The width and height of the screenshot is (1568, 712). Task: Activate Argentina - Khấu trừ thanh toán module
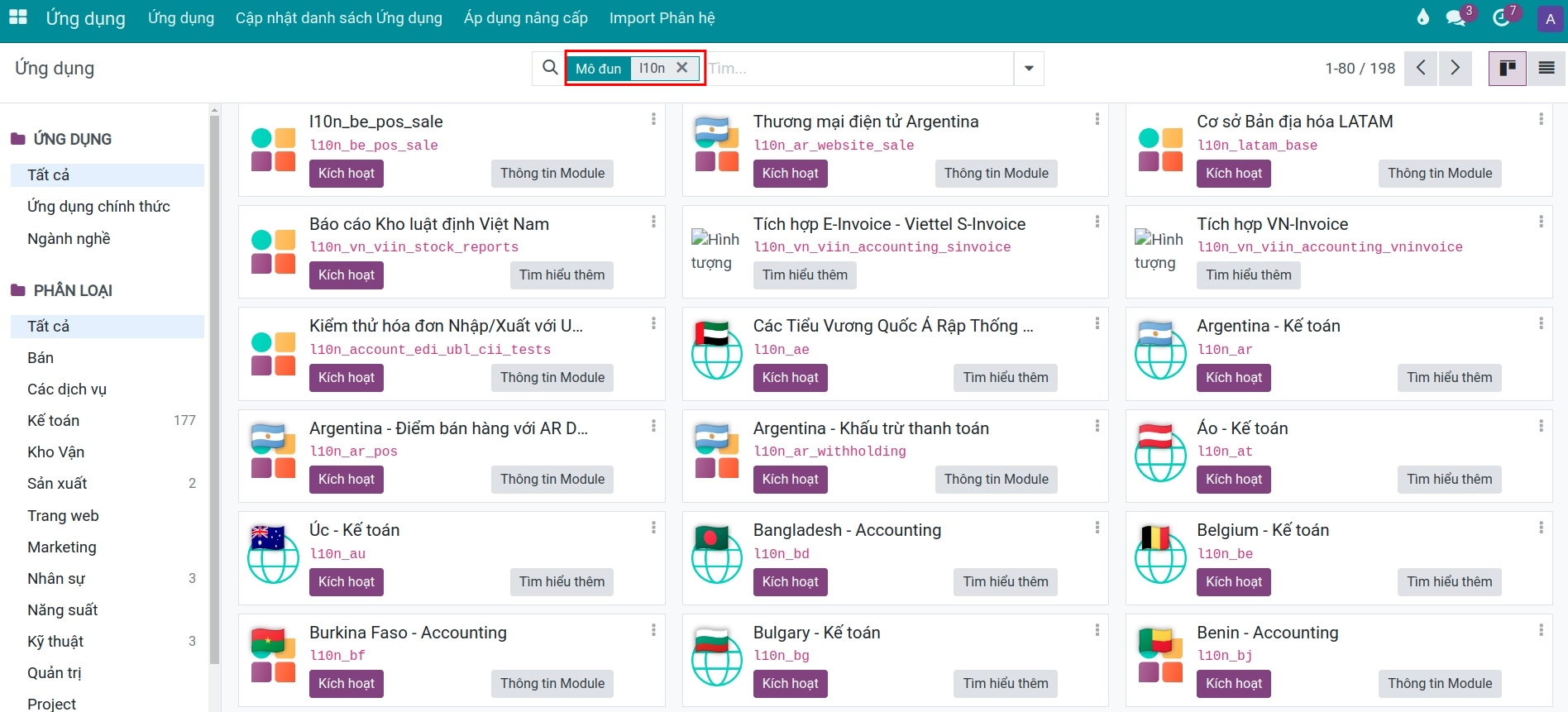pyautogui.click(x=790, y=479)
